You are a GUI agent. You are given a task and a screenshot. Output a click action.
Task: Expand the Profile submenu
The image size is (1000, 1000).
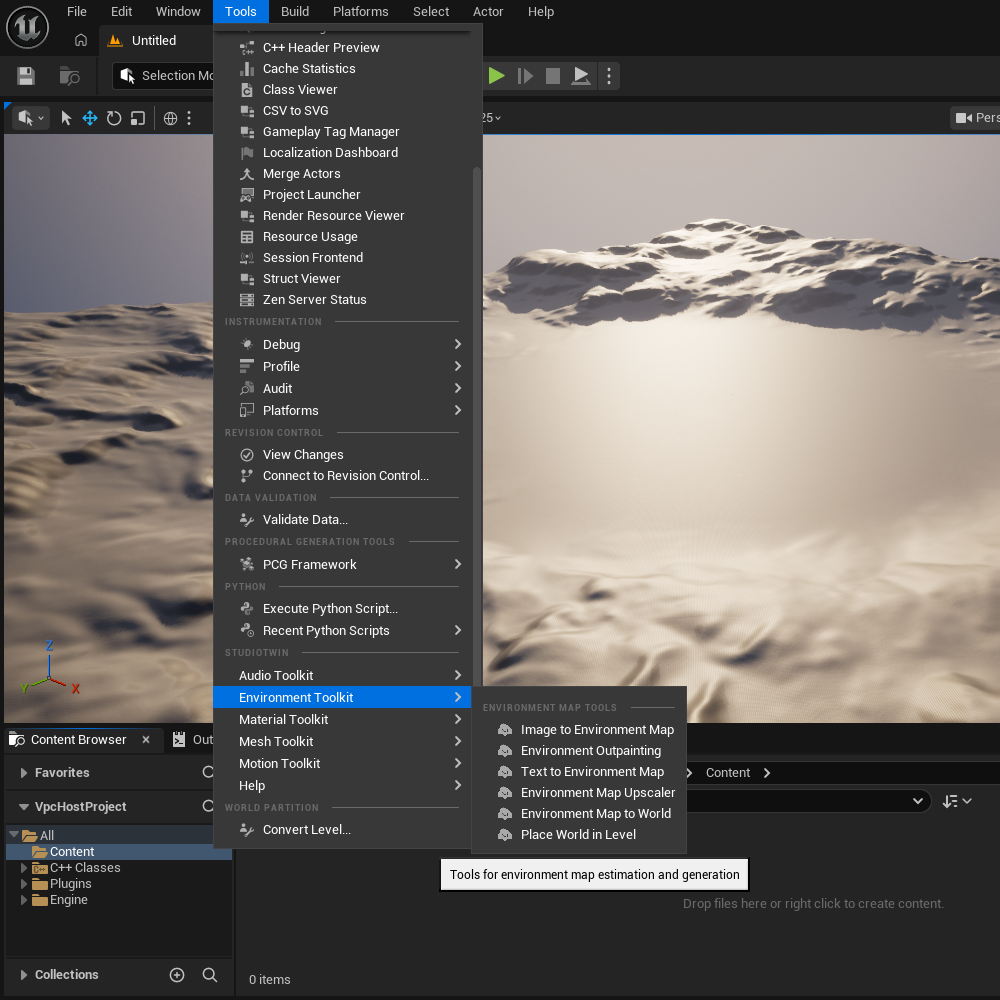(x=342, y=366)
